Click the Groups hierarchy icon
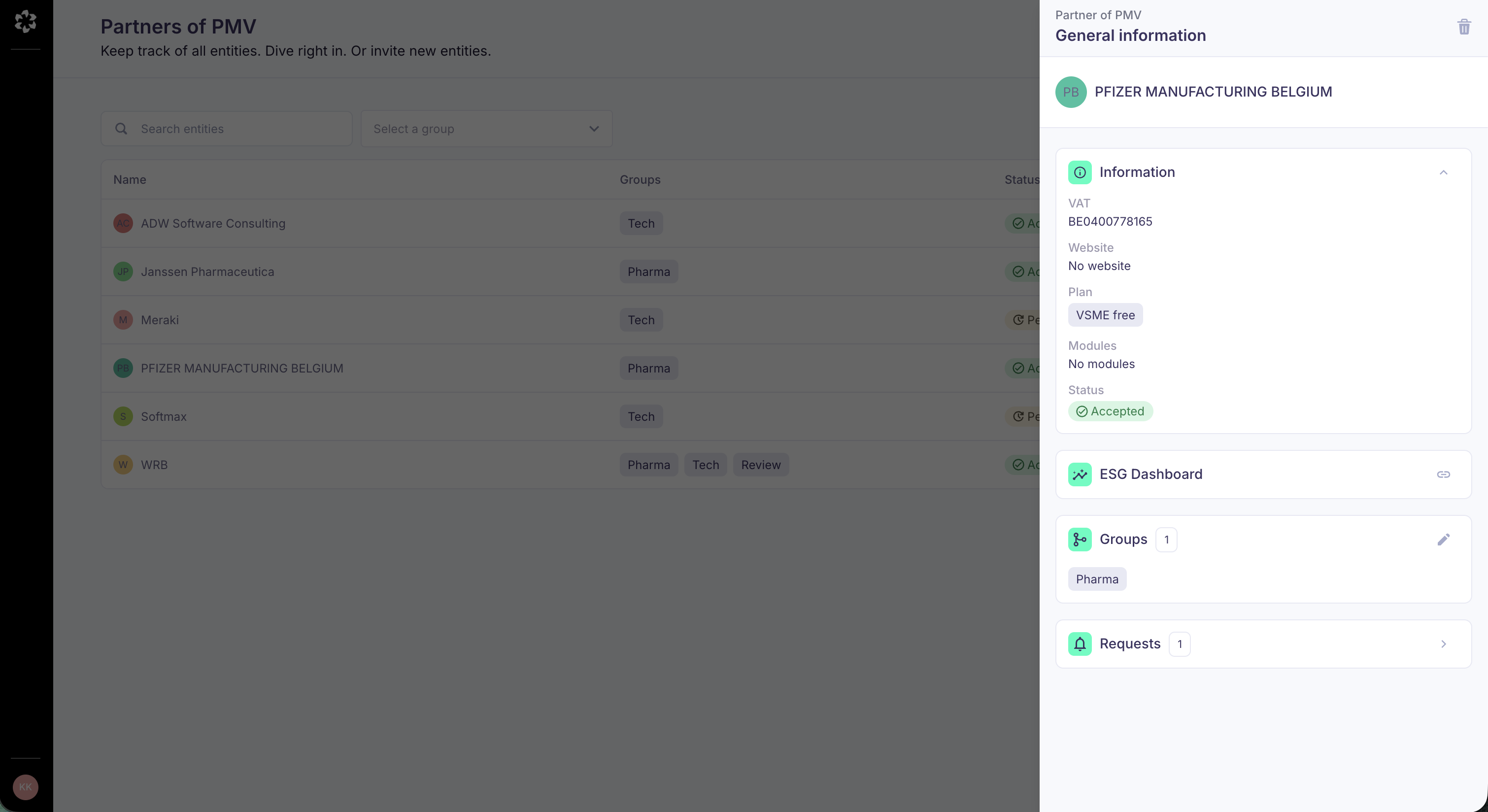The width and height of the screenshot is (1488, 812). pyautogui.click(x=1080, y=540)
